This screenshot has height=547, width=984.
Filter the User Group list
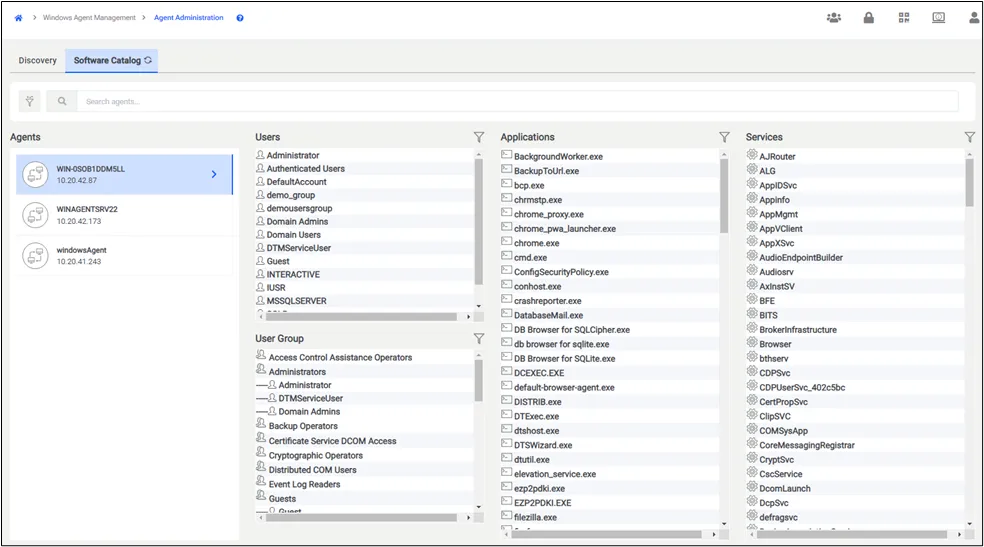pyautogui.click(x=479, y=339)
